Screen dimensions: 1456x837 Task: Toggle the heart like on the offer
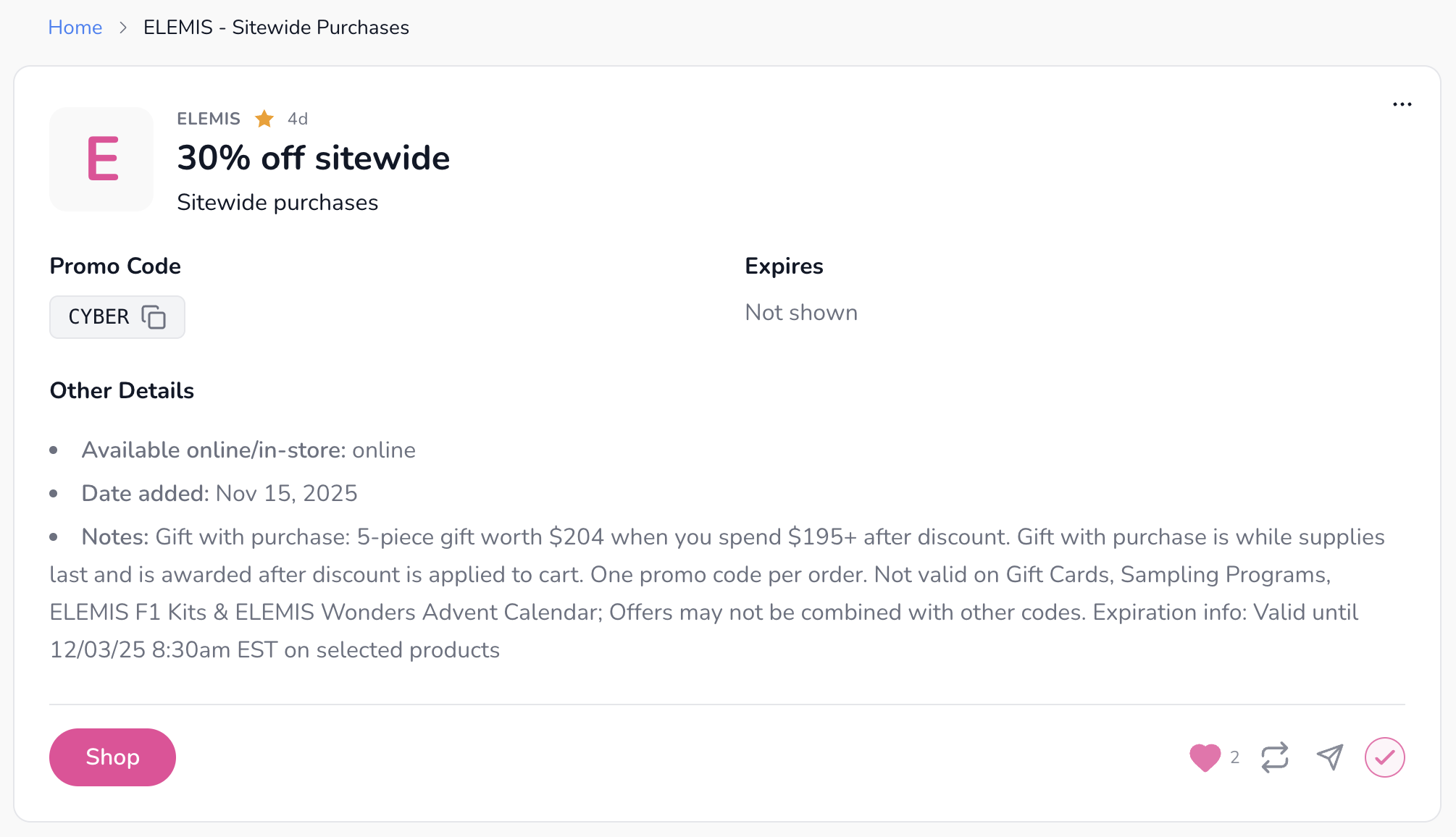click(x=1205, y=757)
